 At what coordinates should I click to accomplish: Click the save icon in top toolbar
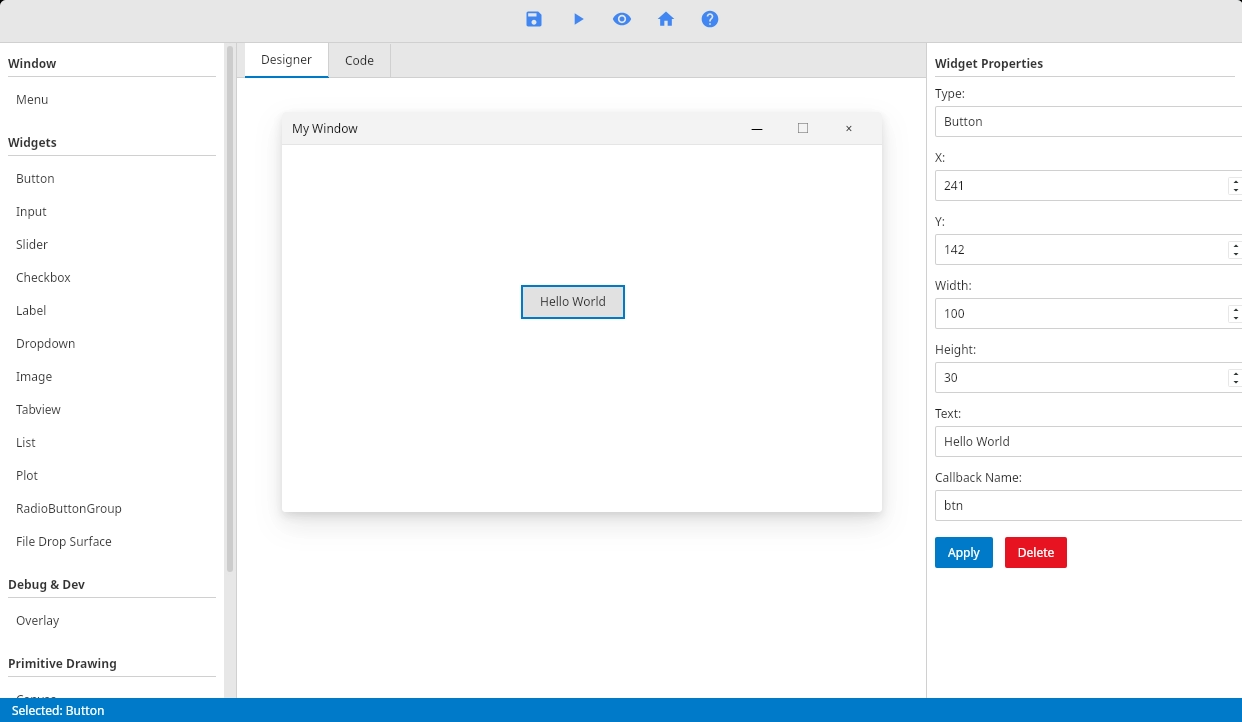coord(534,19)
